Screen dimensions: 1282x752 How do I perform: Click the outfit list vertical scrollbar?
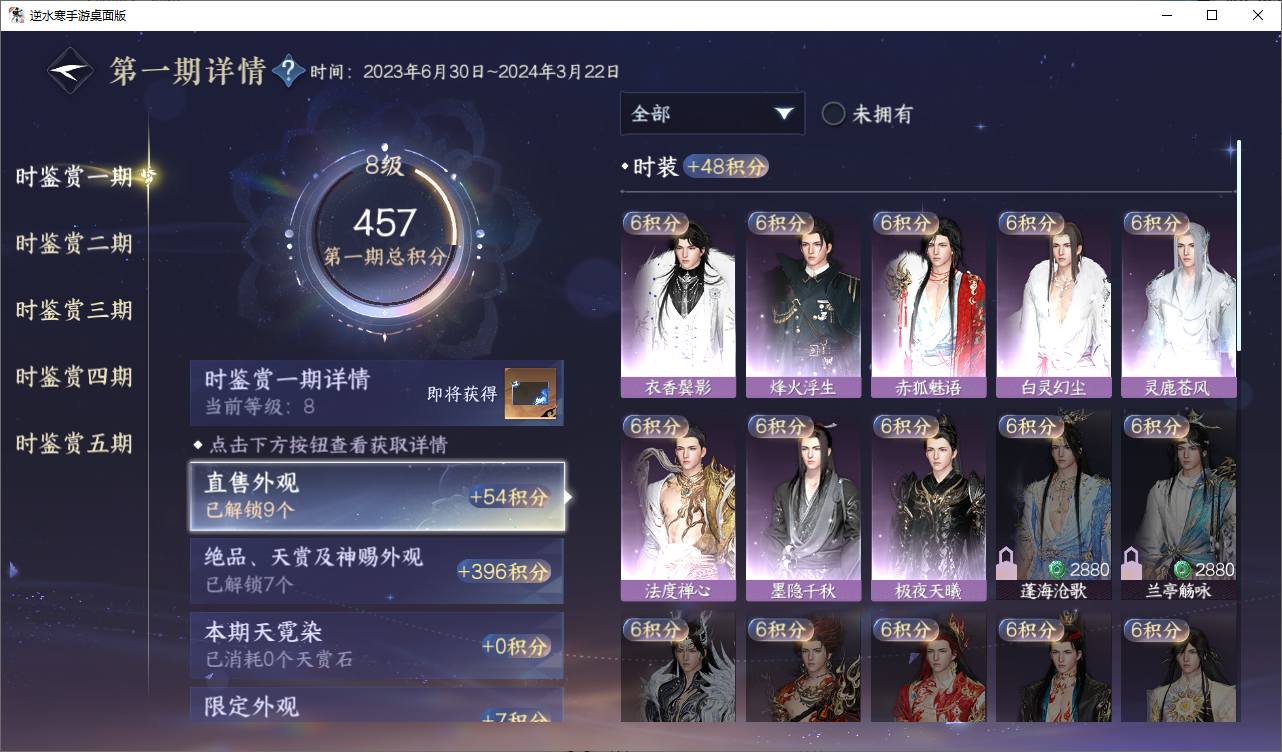pyautogui.click(x=1239, y=245)
